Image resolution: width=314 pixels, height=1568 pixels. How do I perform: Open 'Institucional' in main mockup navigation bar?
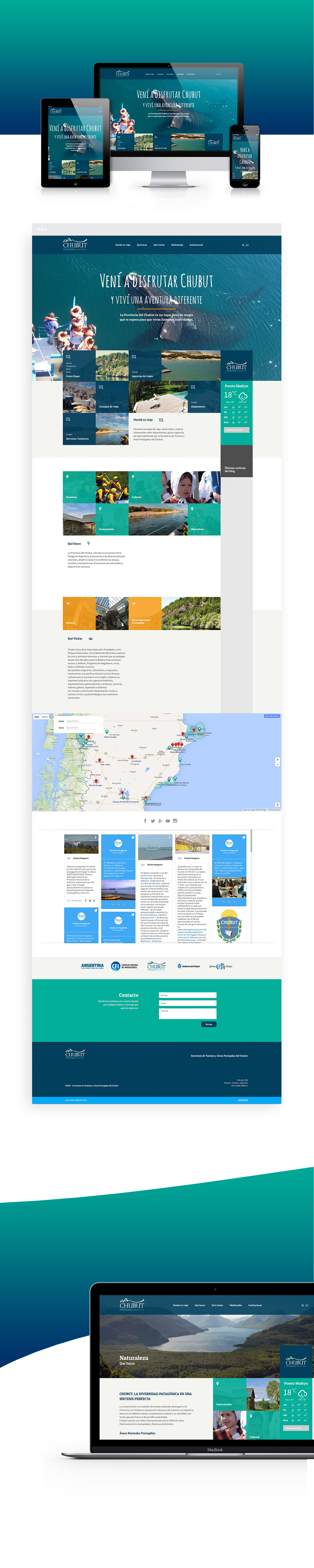point(196,245)
